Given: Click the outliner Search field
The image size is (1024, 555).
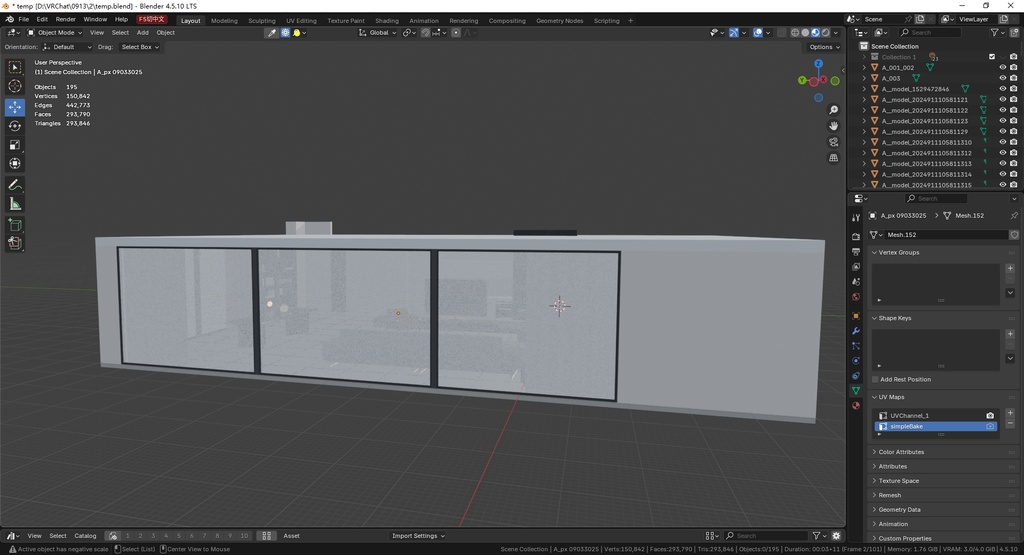Looking at the screenshot, I should point(929,33).
